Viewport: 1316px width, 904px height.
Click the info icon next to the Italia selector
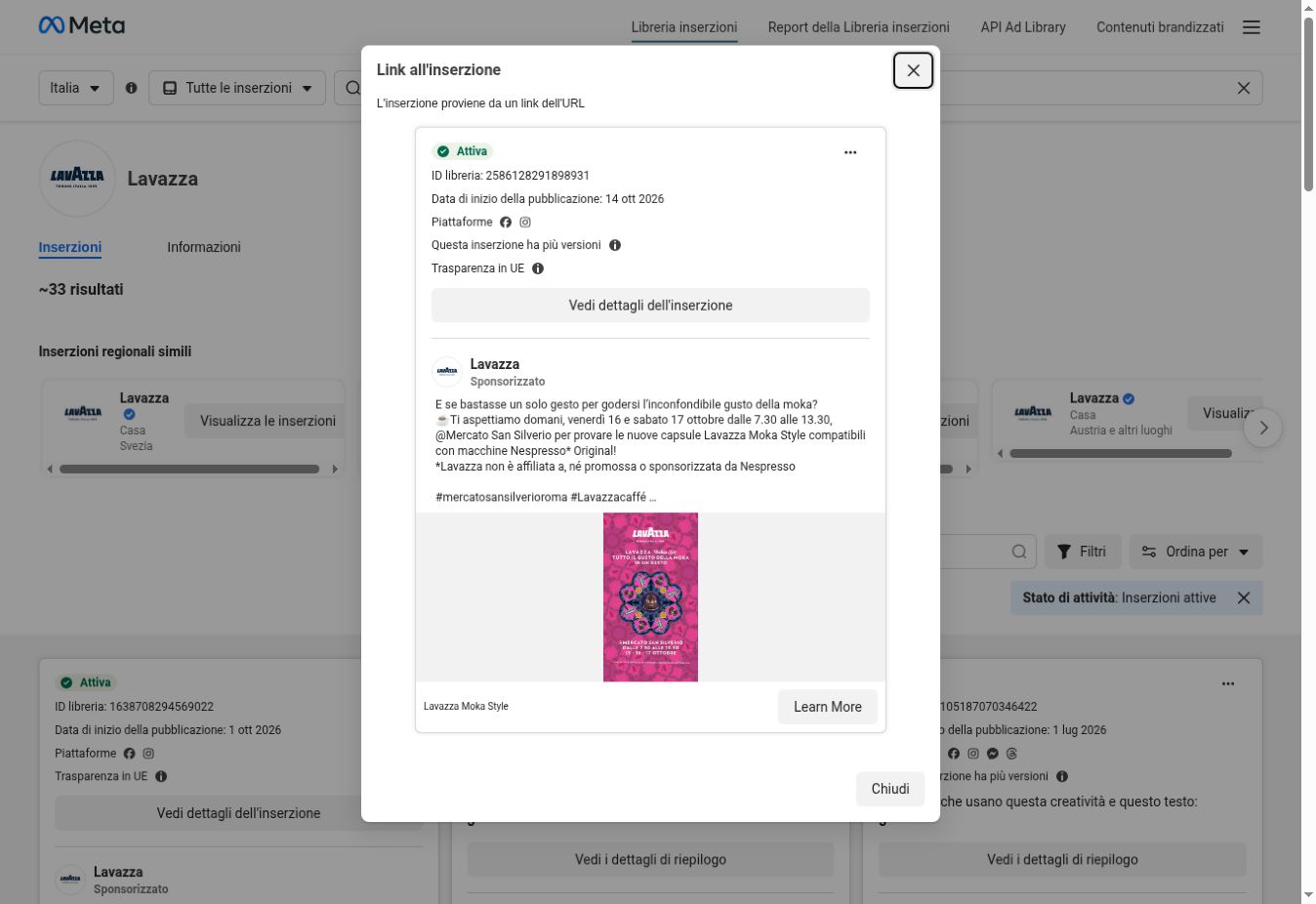point(131,88)
